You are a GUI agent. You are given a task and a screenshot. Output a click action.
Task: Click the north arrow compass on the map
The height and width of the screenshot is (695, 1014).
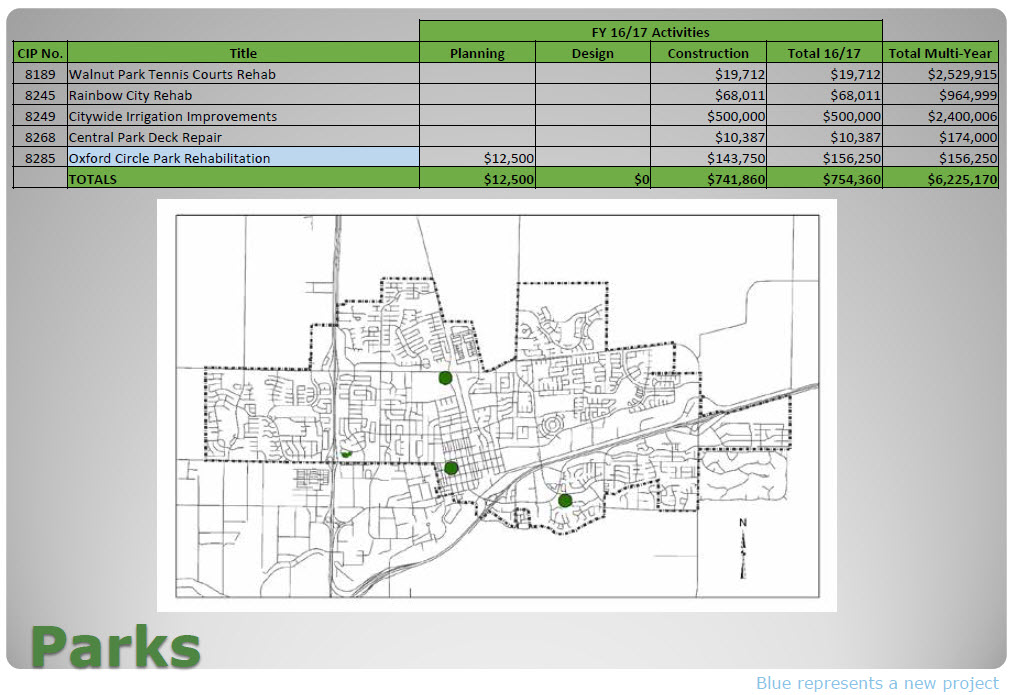pyautogui.click(x=742, y=549)
